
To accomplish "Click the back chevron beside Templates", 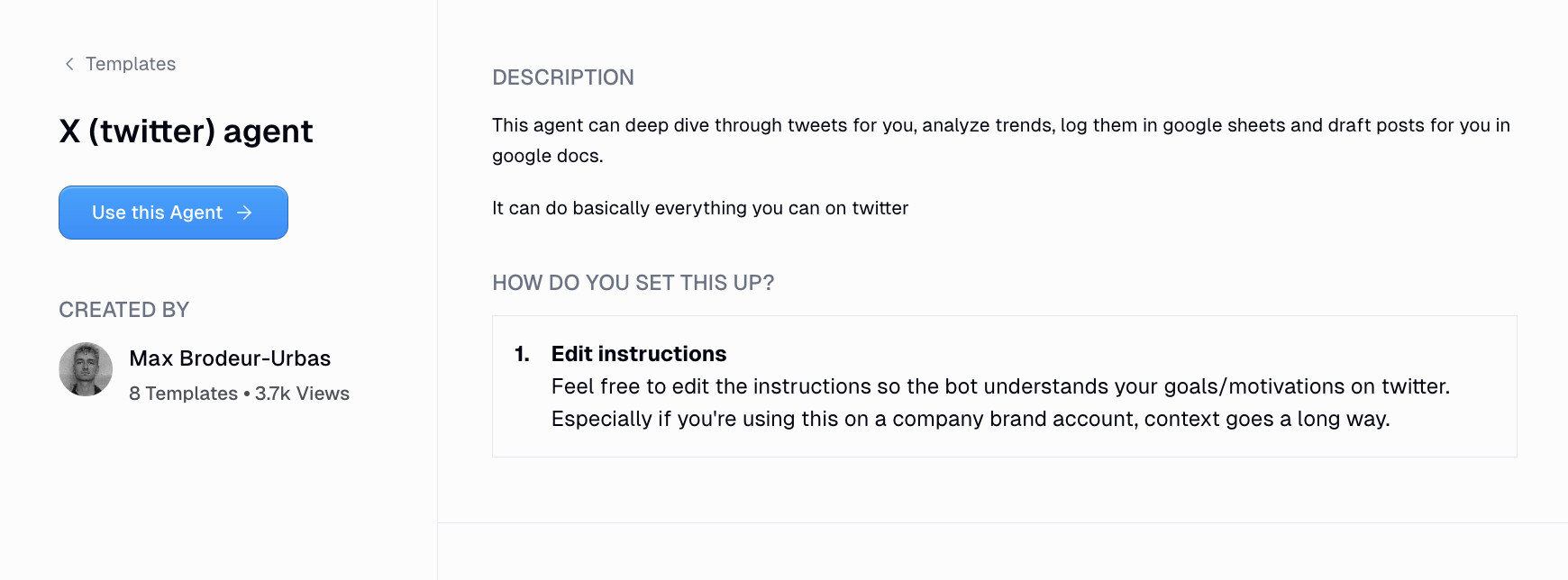I will click(68, 64).
